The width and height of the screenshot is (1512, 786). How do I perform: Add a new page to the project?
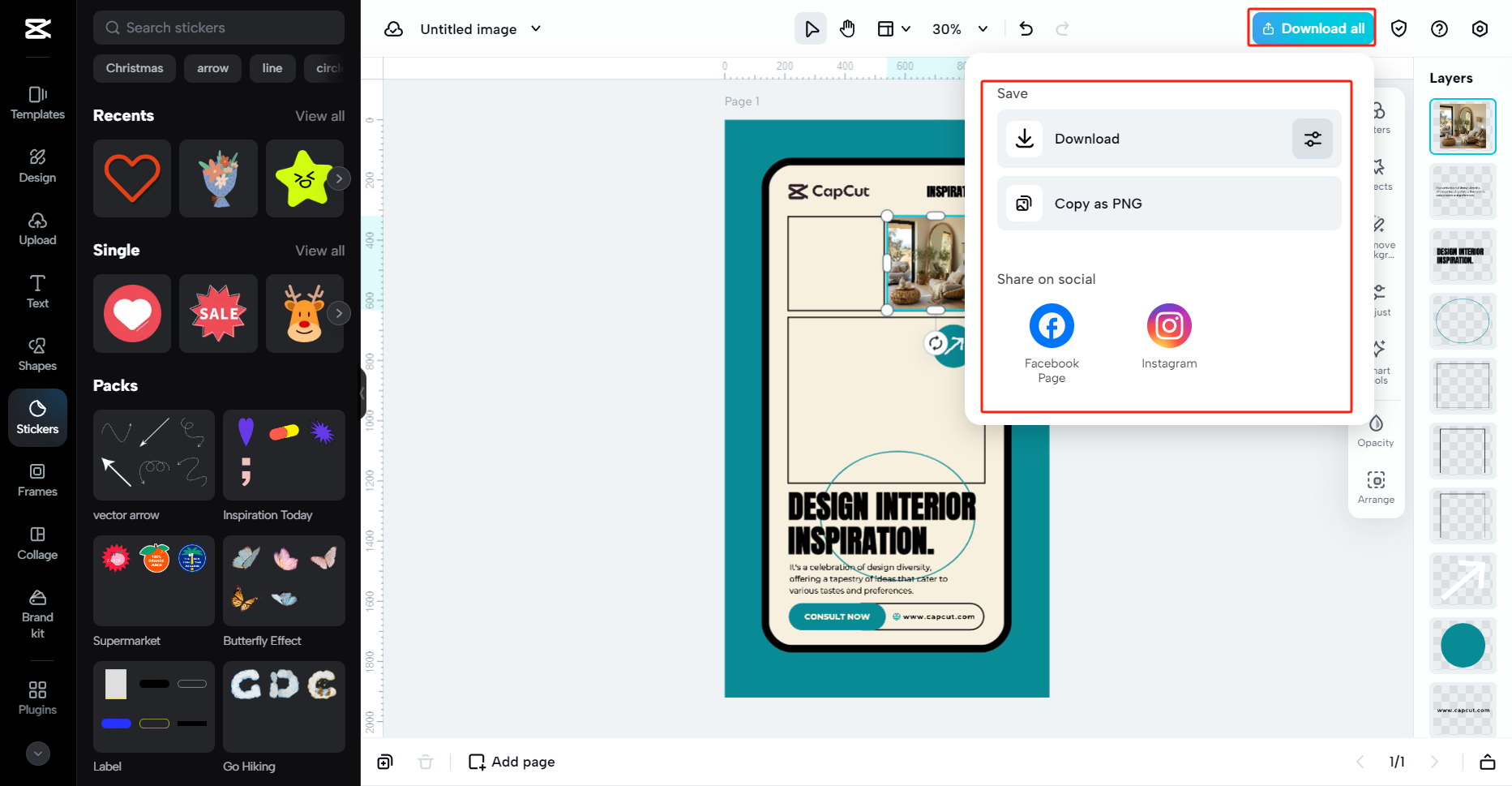coord(511,761)
